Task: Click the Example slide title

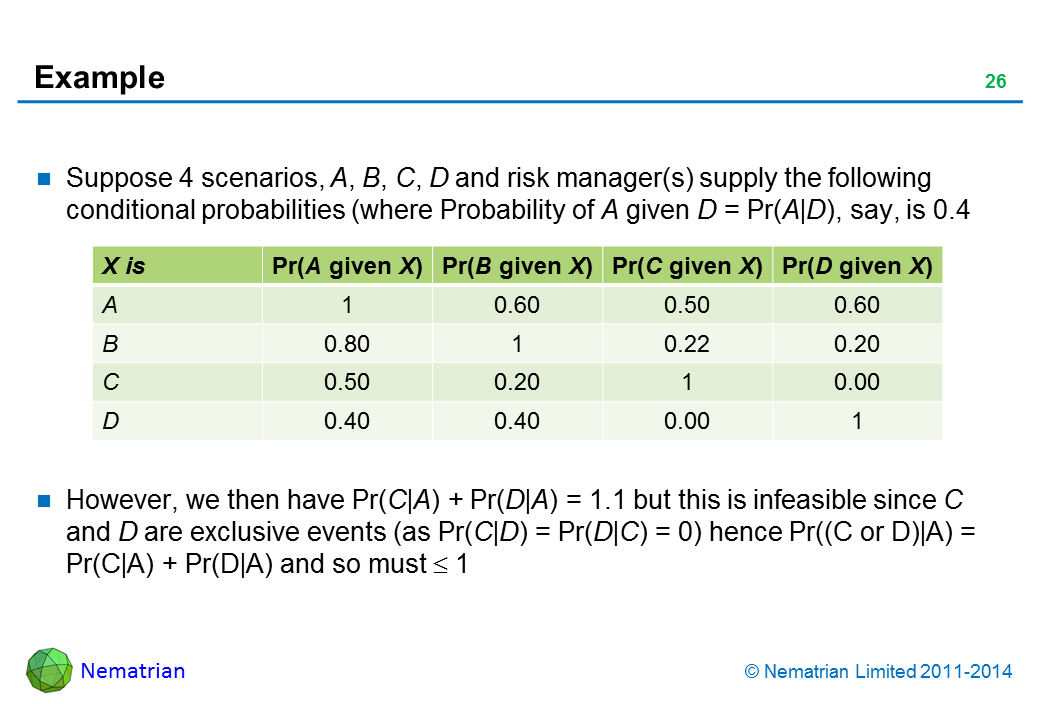Action: pos(99,77)
